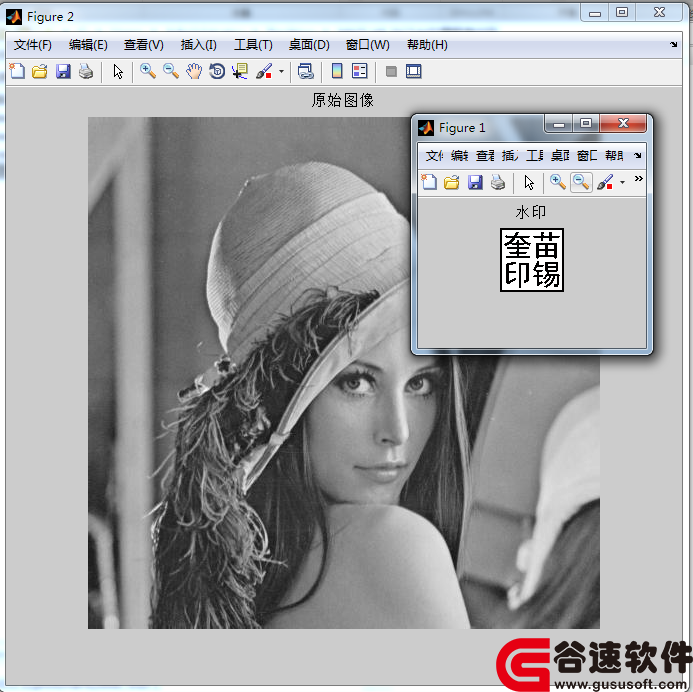Screen dimensions: 693x692
Task: Open truncated 桌面 menu in Figure 1
Action: click(x=560, y=156)
